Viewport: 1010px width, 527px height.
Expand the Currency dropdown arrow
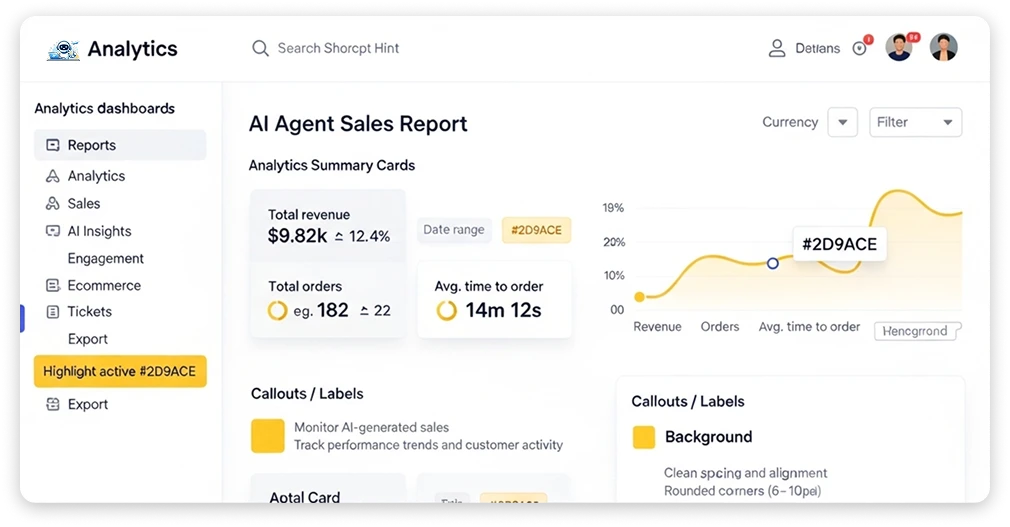[843, 122]
